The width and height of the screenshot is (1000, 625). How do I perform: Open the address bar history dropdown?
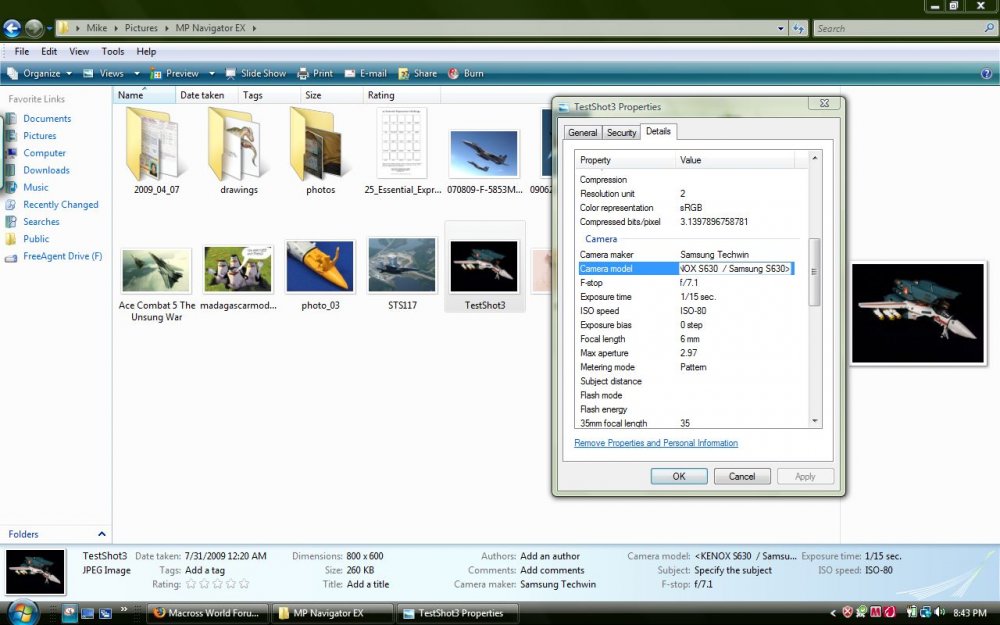click(x=781, y=28)
